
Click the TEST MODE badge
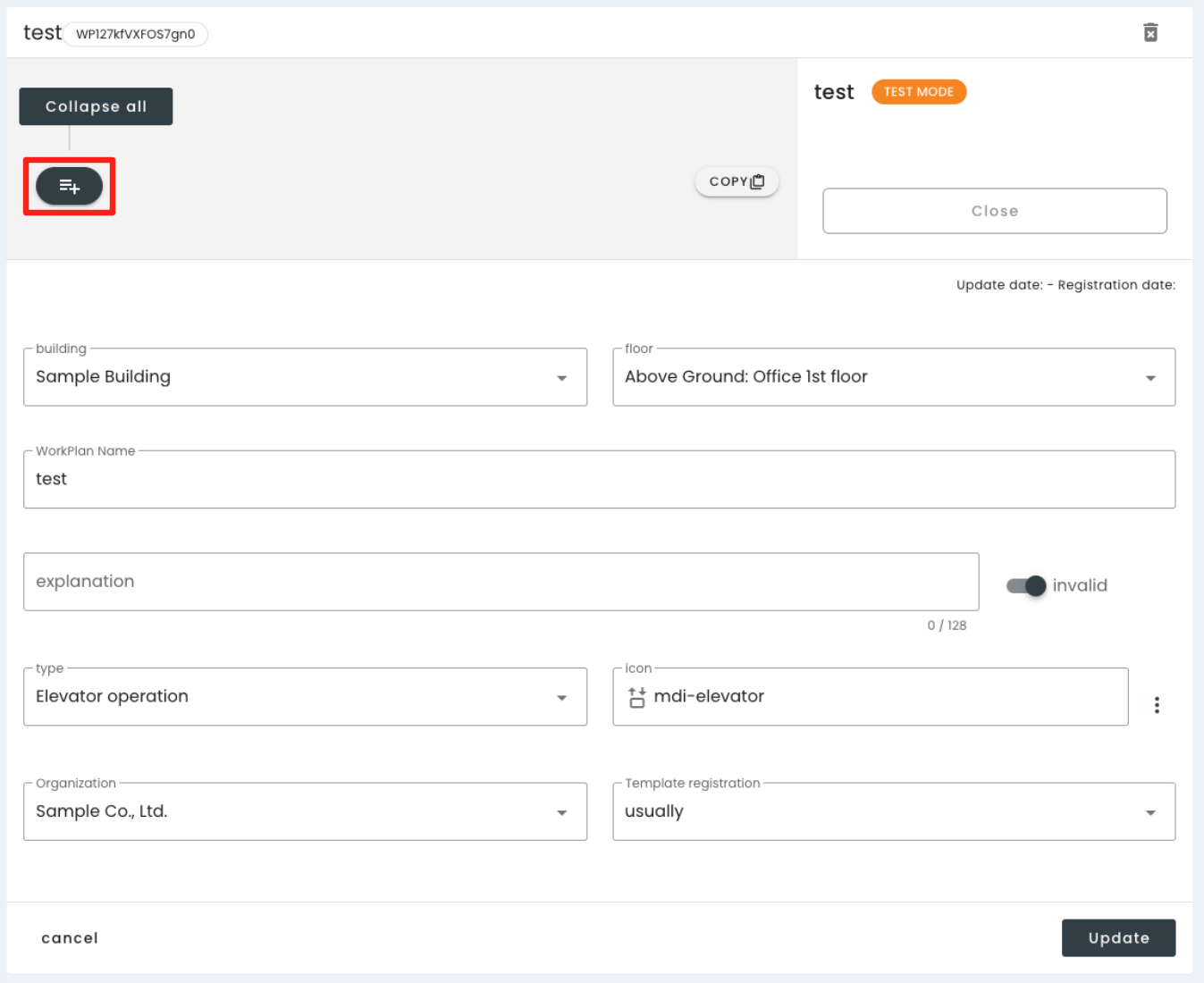pos(919,92)
